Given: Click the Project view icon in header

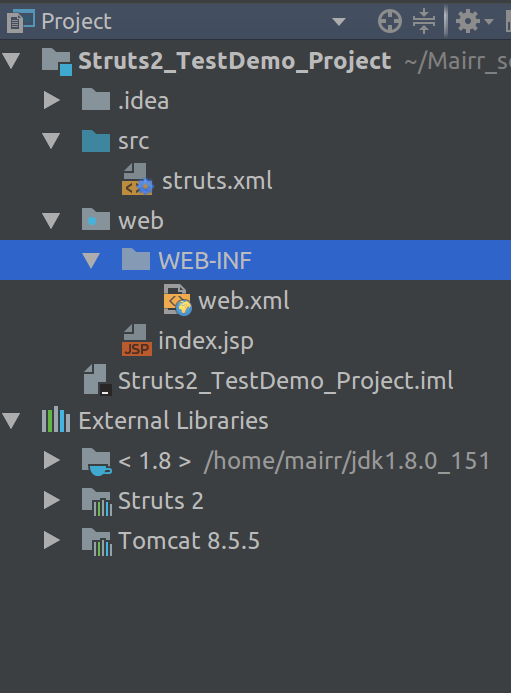Looking at the screenshot, I should 20,21.
